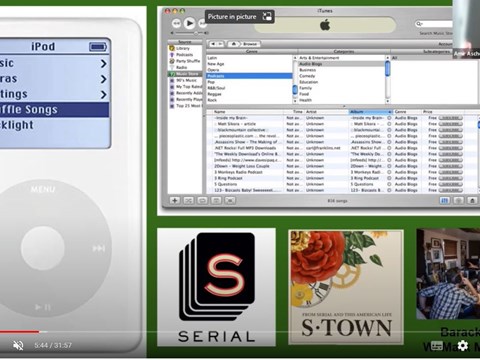The width and height of the screenshot is (480, 360).
Task: Select Library in the iTunes Source list
Action: [185, 48]
